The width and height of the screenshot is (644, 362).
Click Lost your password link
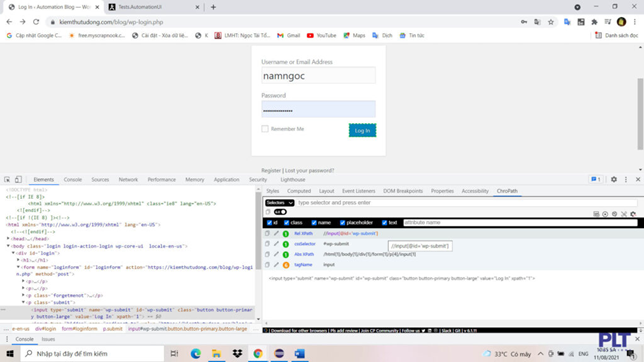[x=310, y=170]
